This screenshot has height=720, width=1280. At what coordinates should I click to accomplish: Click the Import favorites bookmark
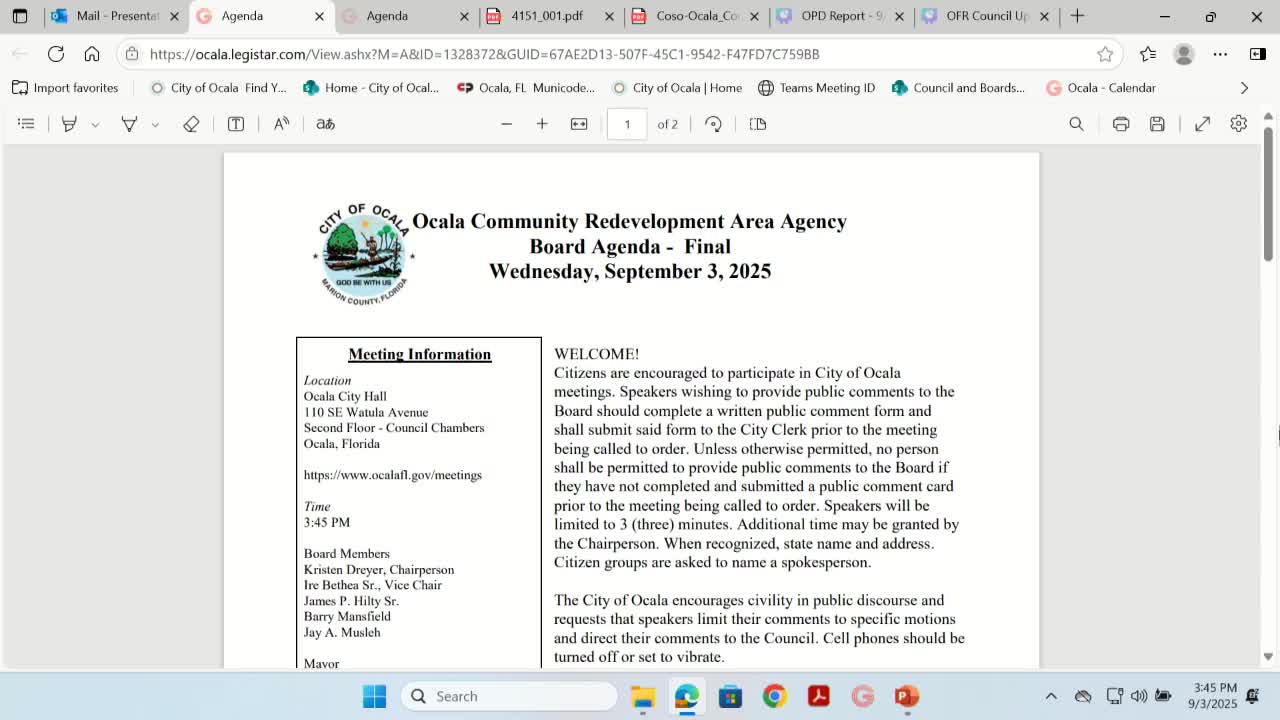(65, 88)
